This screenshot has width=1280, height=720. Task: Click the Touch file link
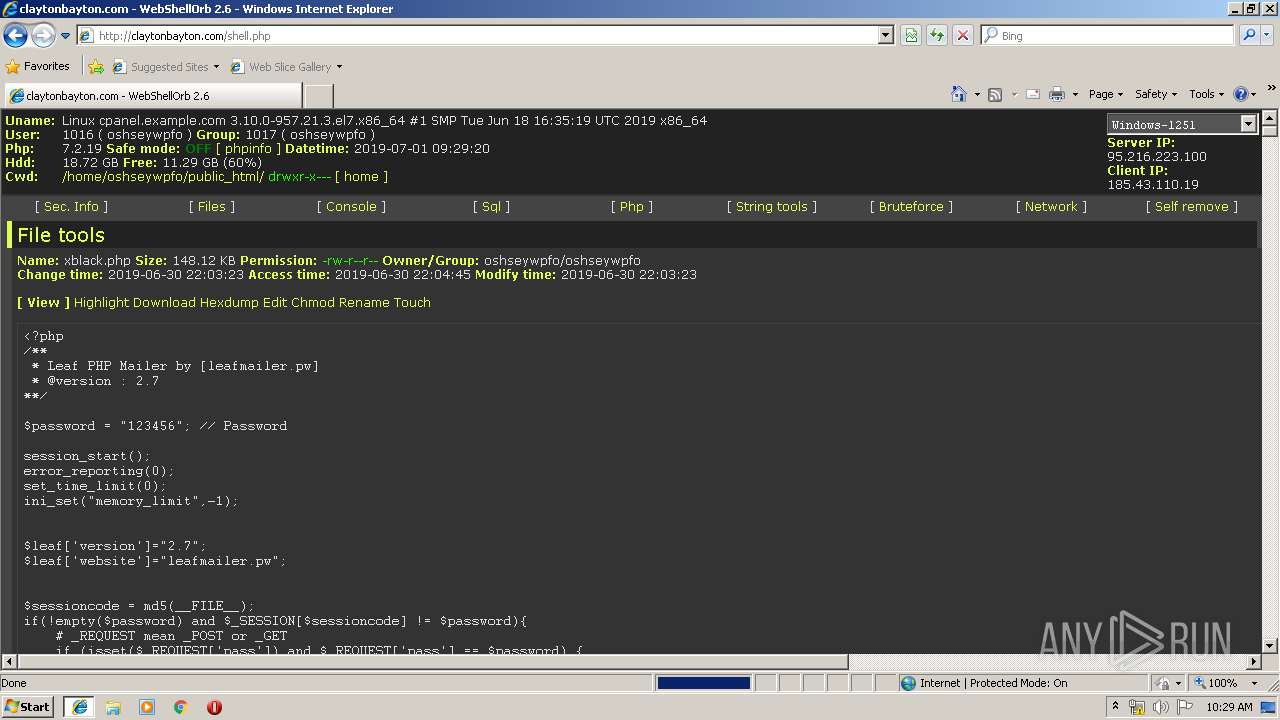(412, 302)
